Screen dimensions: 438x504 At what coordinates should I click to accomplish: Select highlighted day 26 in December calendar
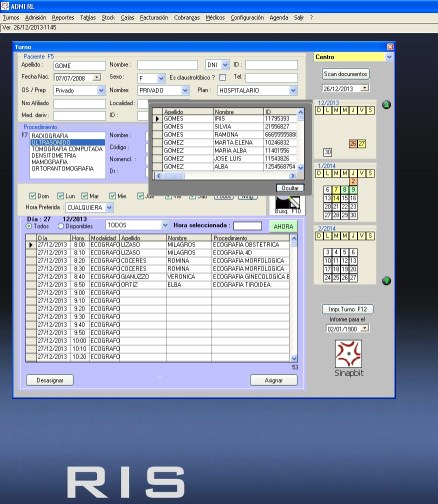click(353, 144)
